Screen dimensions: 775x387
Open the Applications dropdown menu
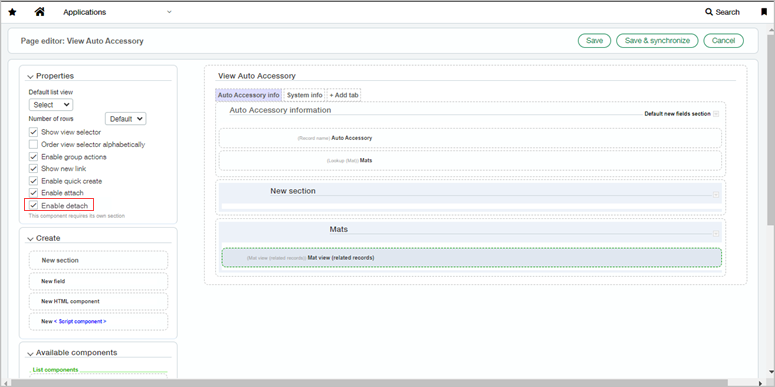coord(117,12)
